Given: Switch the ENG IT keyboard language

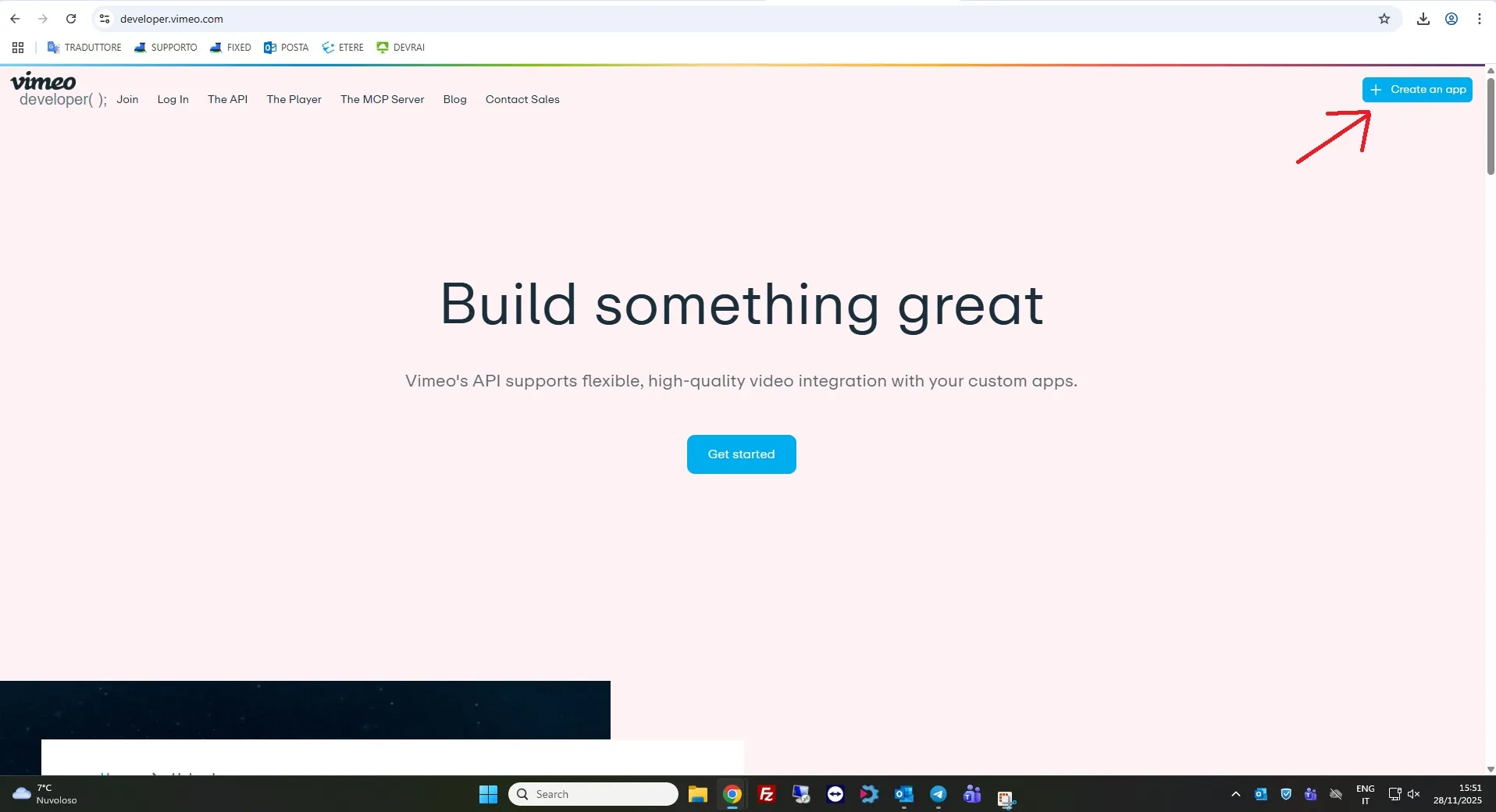Looking at the screenshot, I should coord(1366,795).
